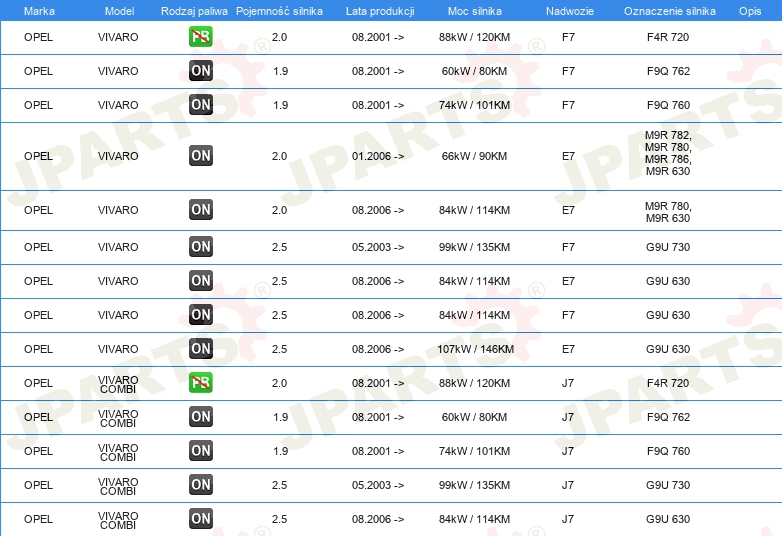Click the Pojemność silnika column header
The image size is (782, 536).
coord(279,11)
